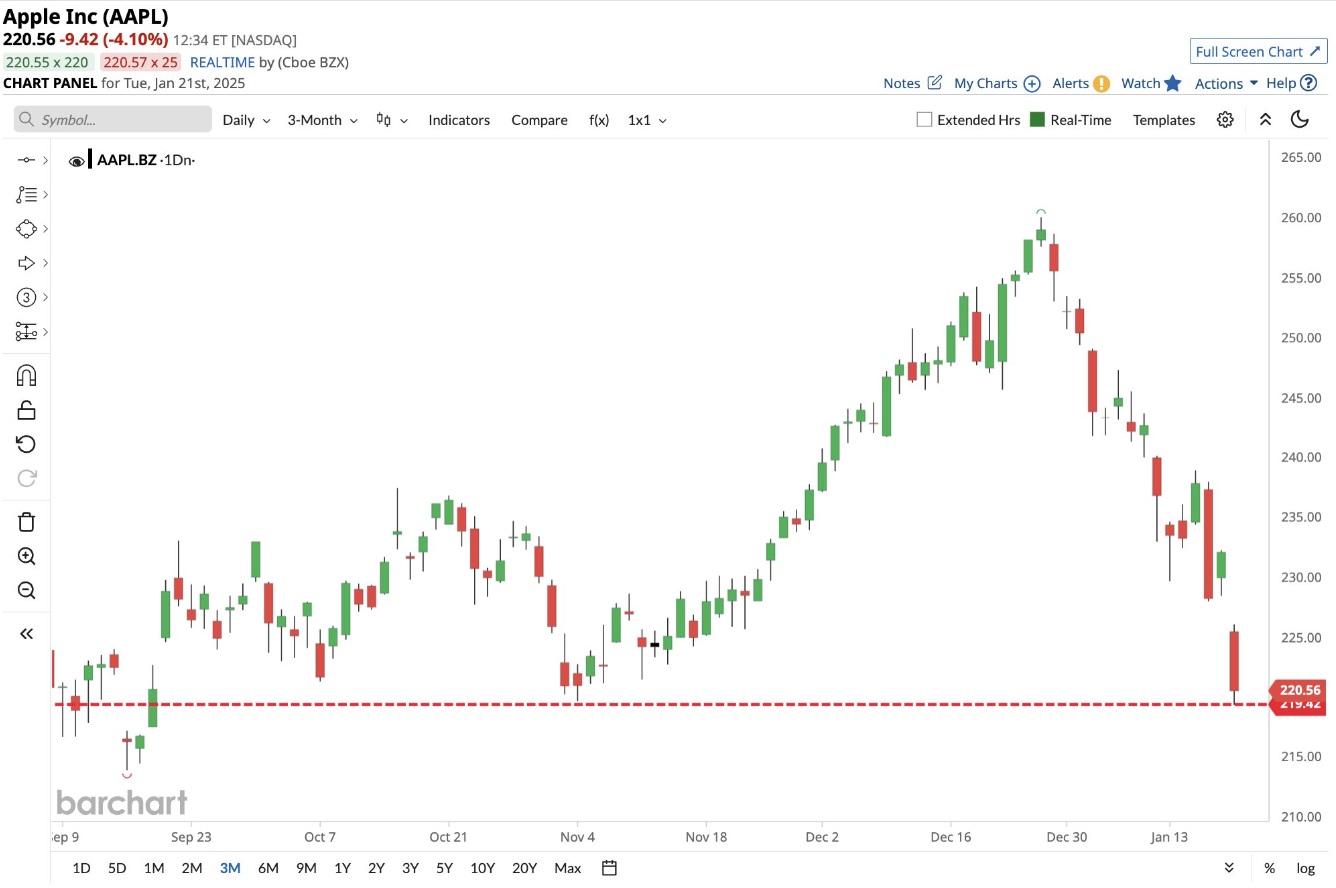Open the f(x) expressions menu

599,120
